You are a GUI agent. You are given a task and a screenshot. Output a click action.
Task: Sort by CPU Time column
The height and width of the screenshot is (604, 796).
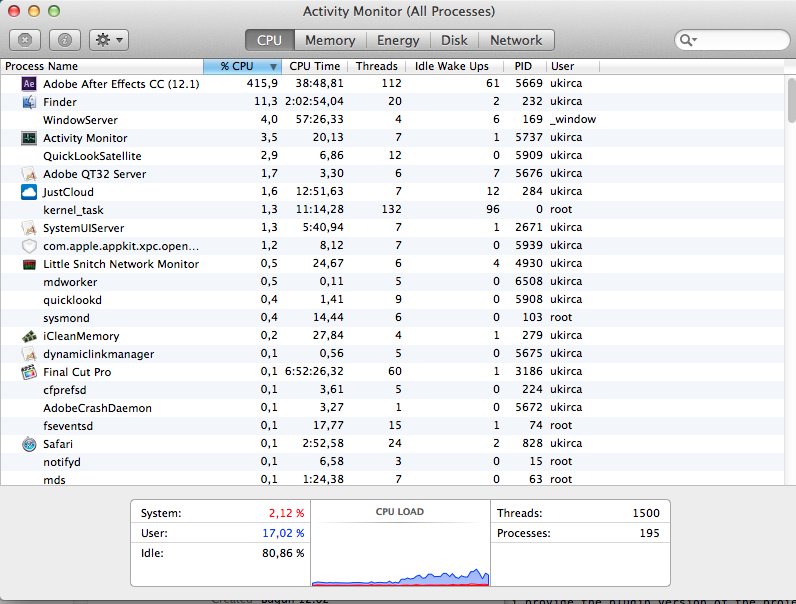[x=315, y=66]
